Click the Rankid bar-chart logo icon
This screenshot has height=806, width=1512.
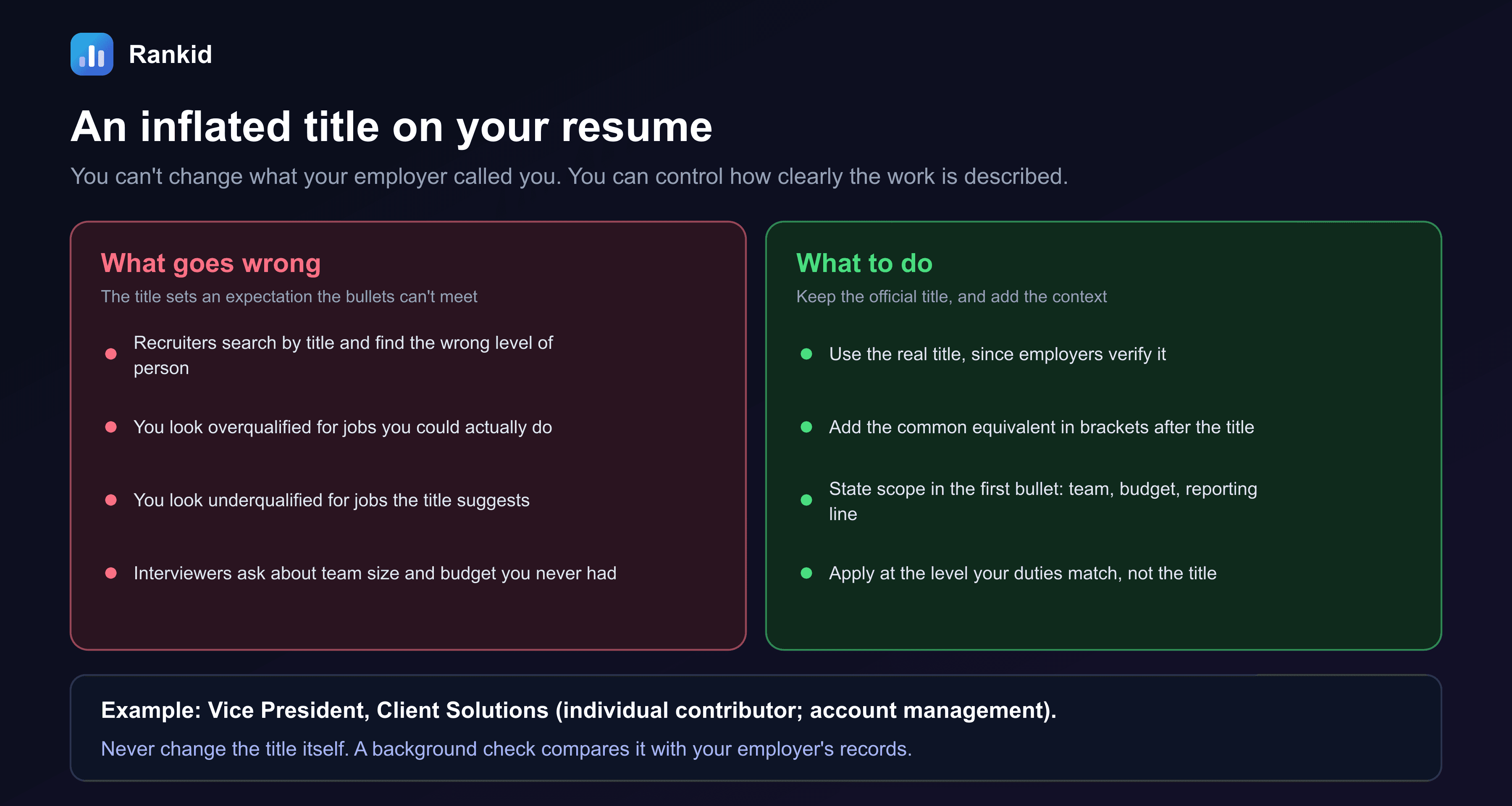coord(92,54)
